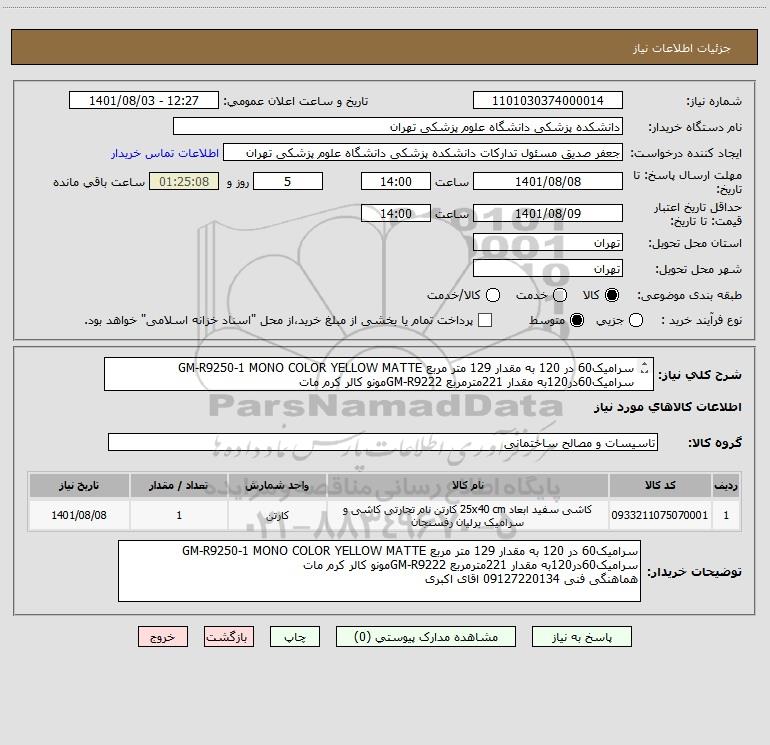The height and width of the screenshot is (745, 770).
Task: Click the 'تاریخ نیاز' column header
Action: click(x=79, y=486)
